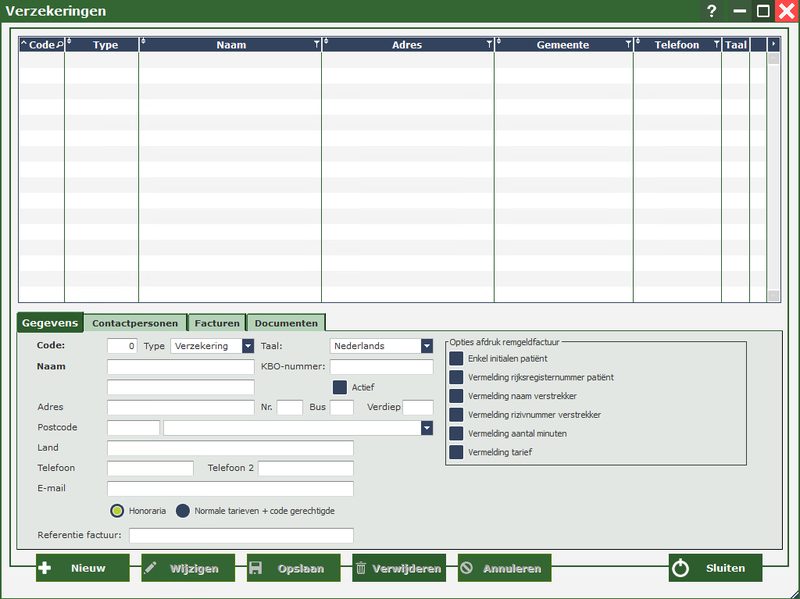Open the municipality dropdown next to Postcode

427,428
